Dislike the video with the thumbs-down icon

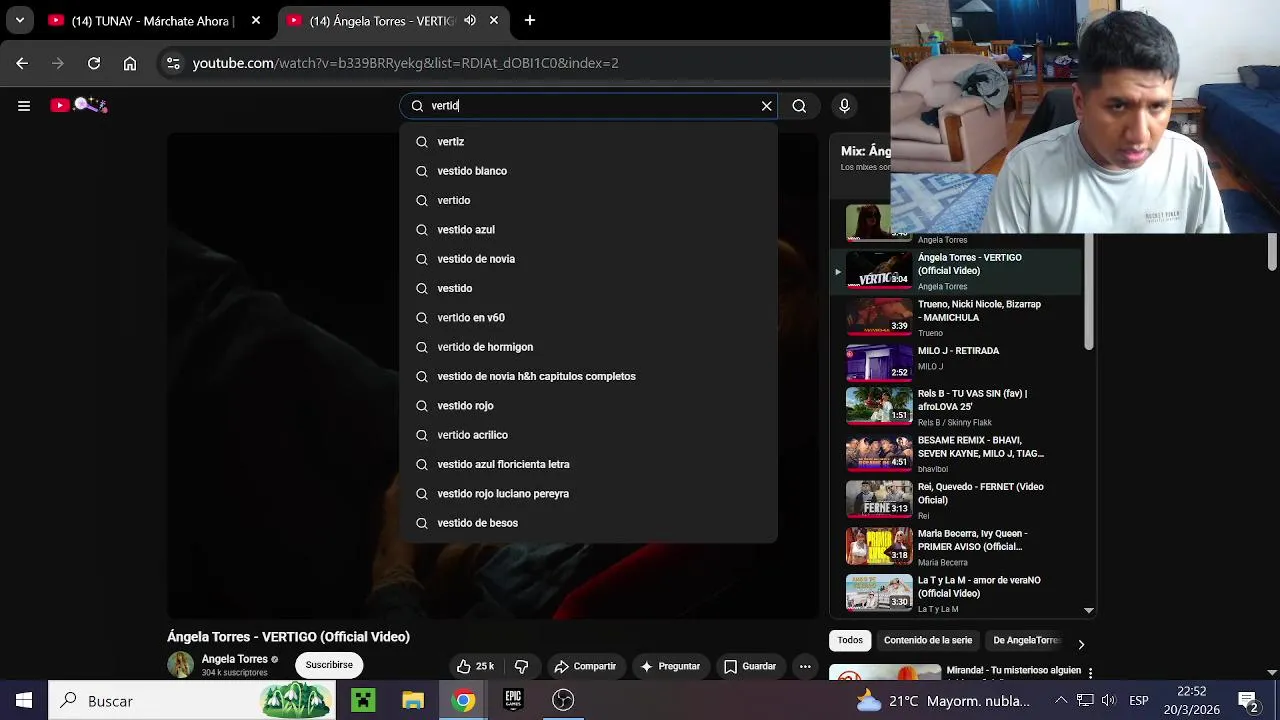[x=521, y=666]
